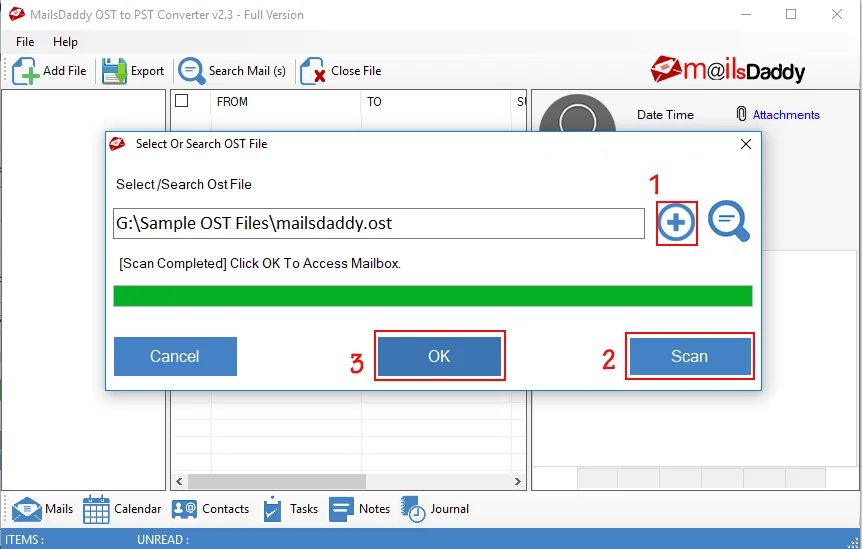Show the Contacts view
The height and width of the screenshot is (549, 862).
click(x=185, y=509)
